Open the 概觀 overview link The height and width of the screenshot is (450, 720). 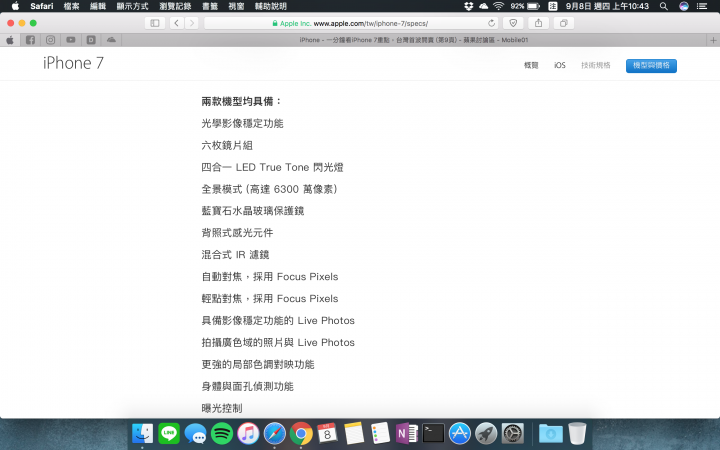coord(531,65)
